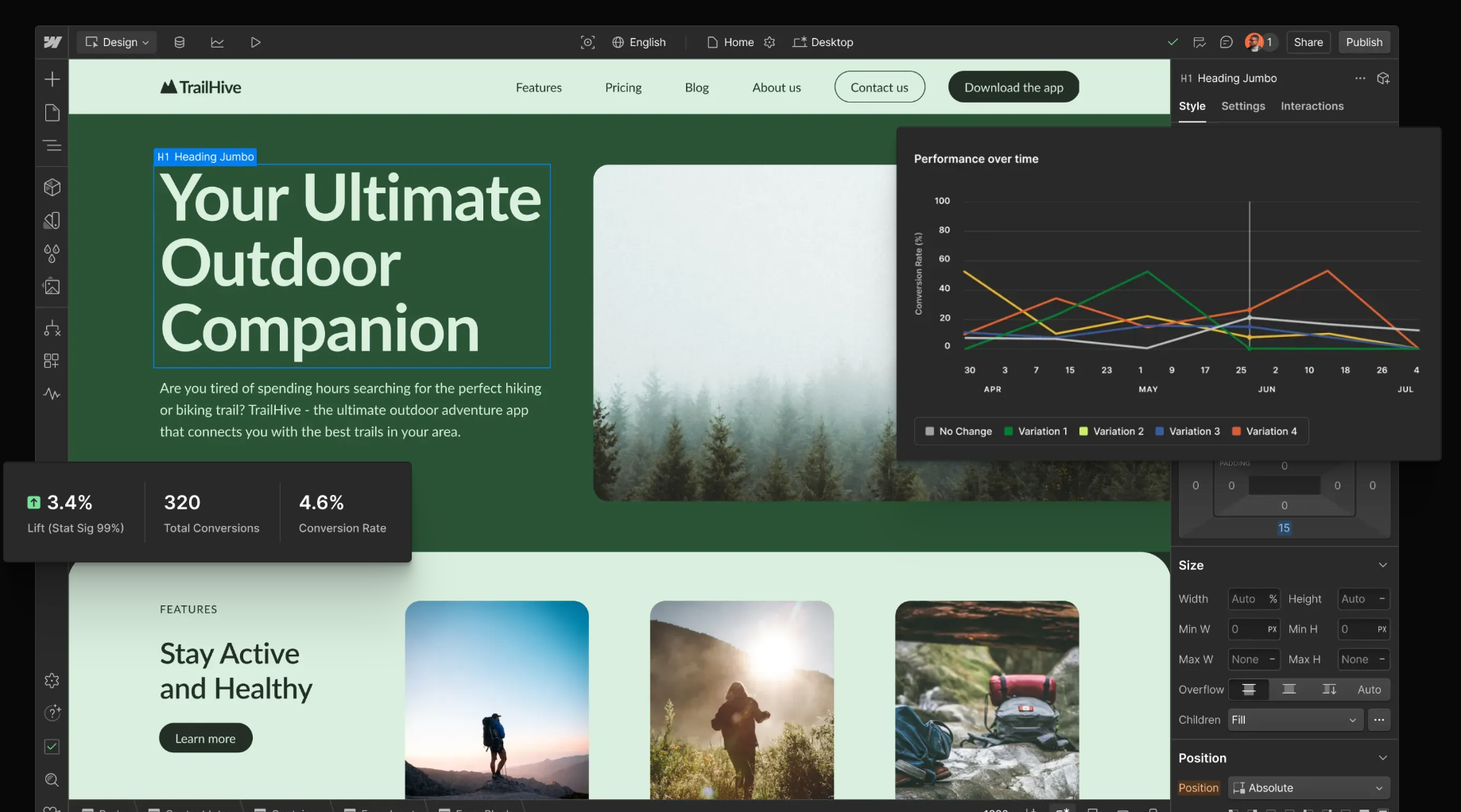The width and height of the screenshot is (1461, 812).
Task: Enter preview mode with the play icon
Action: coord(255,42)
